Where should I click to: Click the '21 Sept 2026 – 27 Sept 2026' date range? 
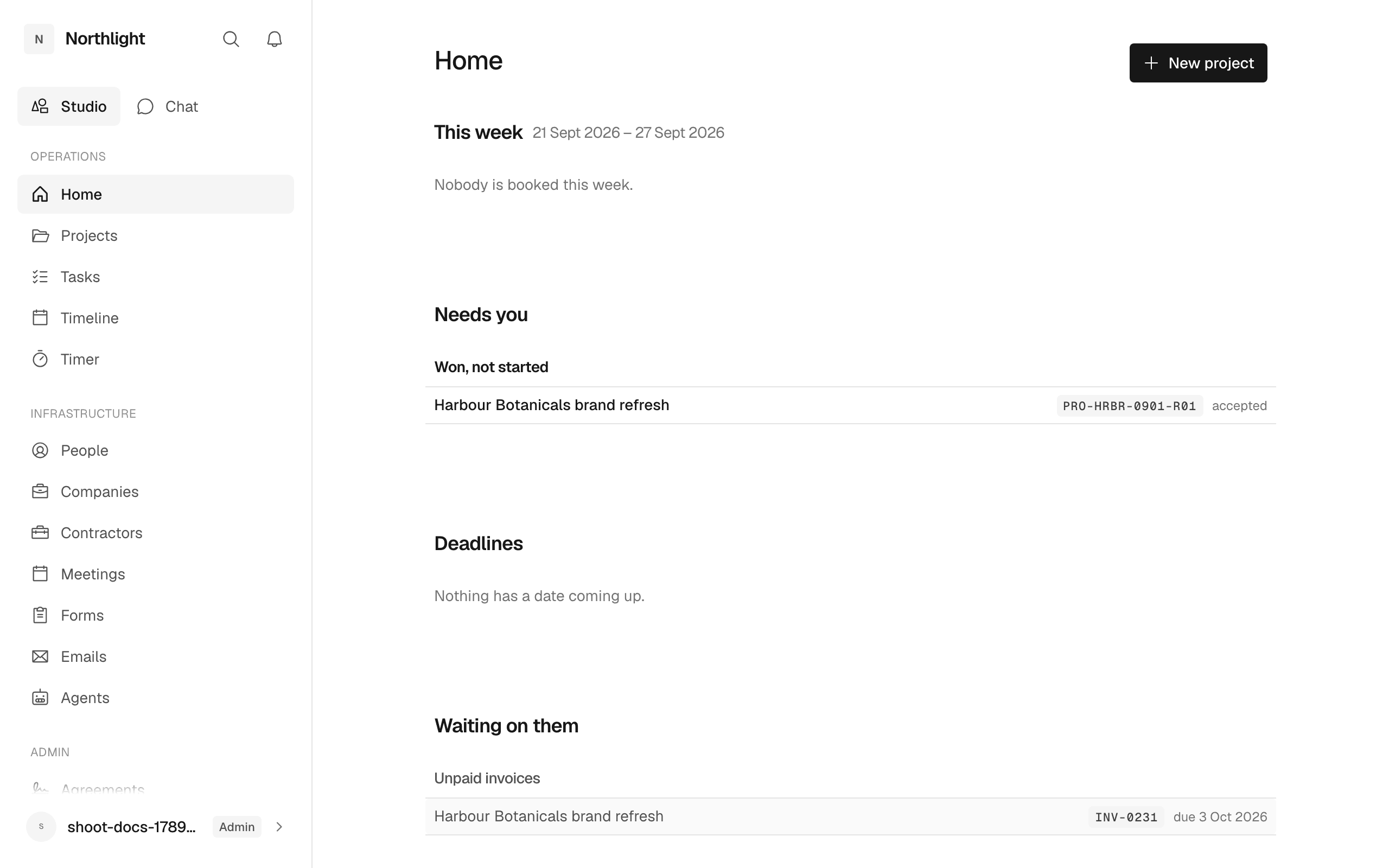click(628, 132)
